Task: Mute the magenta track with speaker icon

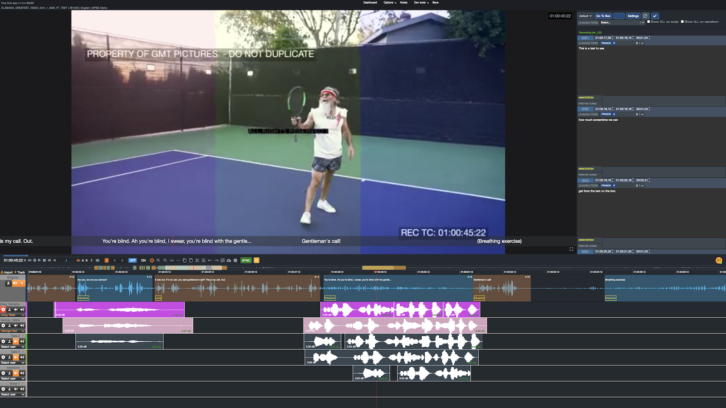Action: (16, 309)
